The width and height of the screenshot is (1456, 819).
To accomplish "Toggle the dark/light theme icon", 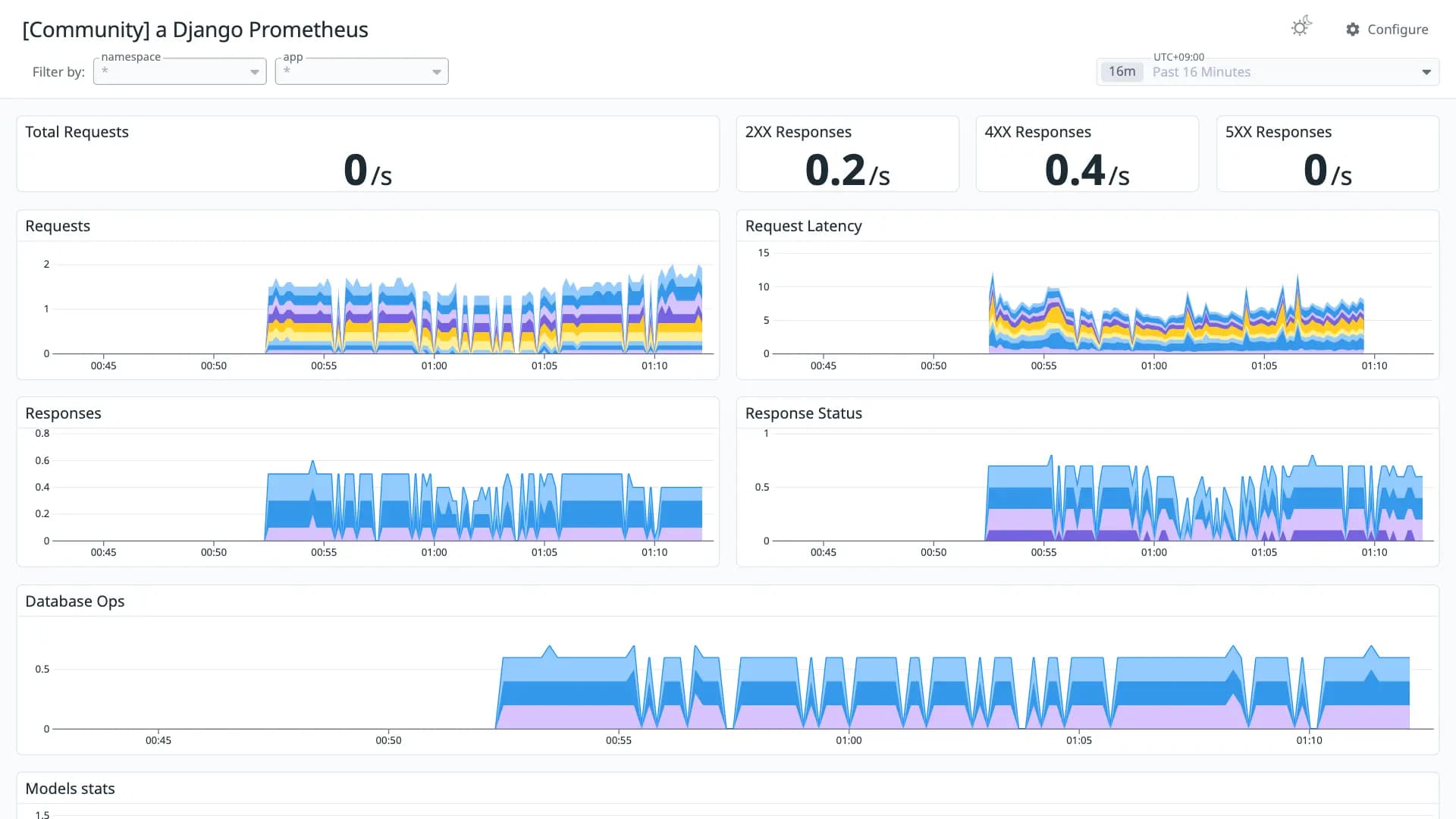I will pos(1301,27).
